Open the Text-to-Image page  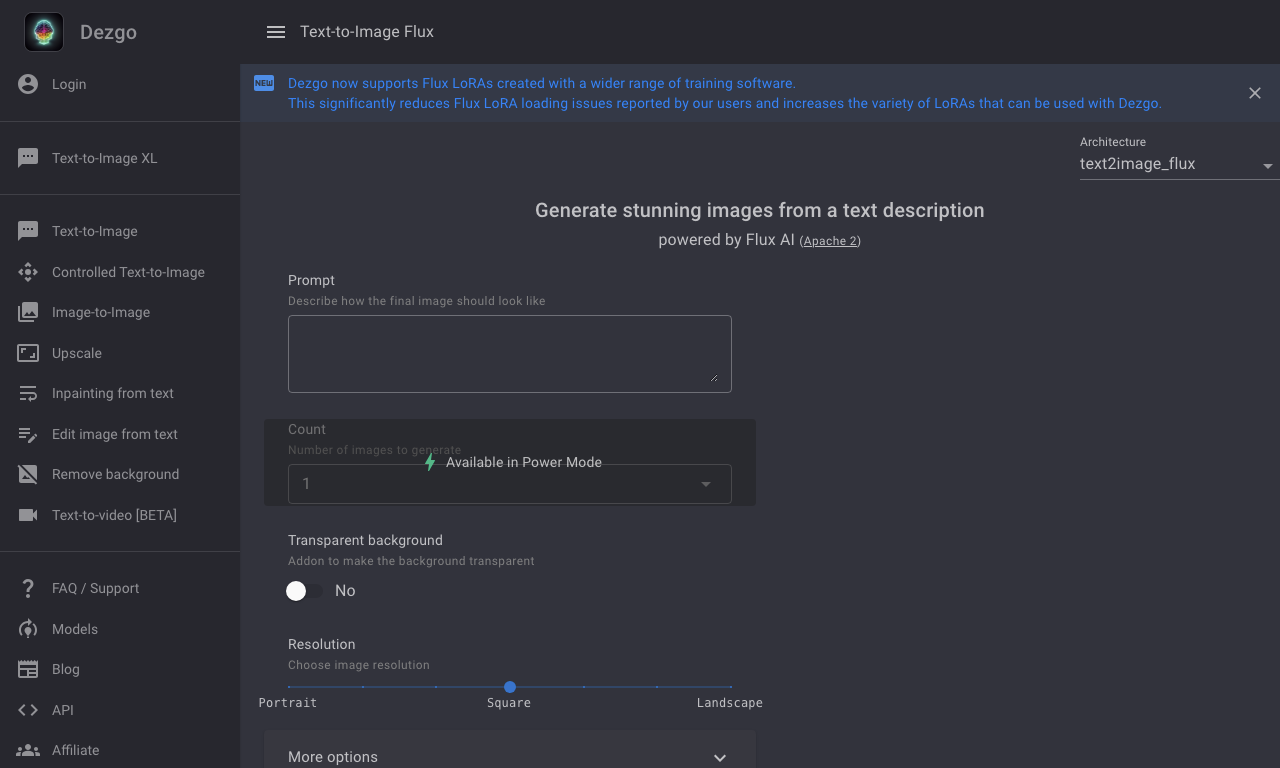point(120,231)
